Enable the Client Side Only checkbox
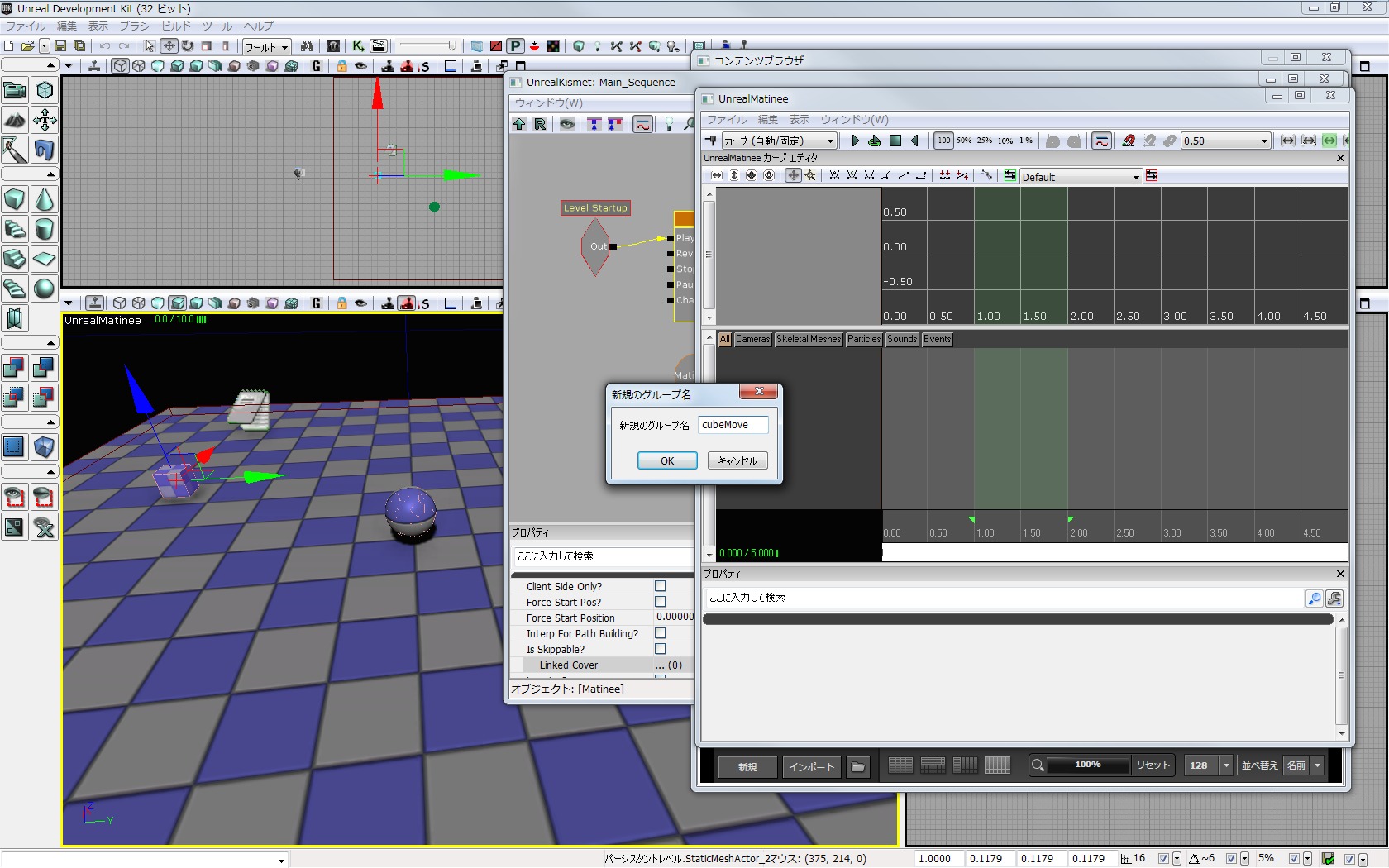The height and width of the screenshot is (868, 1389). pyautogui.click(x=661, y=586)
